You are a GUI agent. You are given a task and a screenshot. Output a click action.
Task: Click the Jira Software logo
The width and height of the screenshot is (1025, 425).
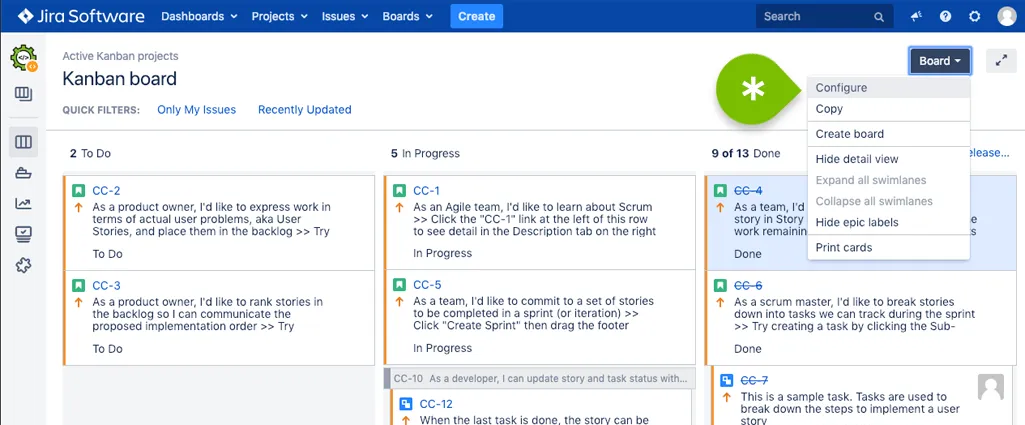[81, 16]
